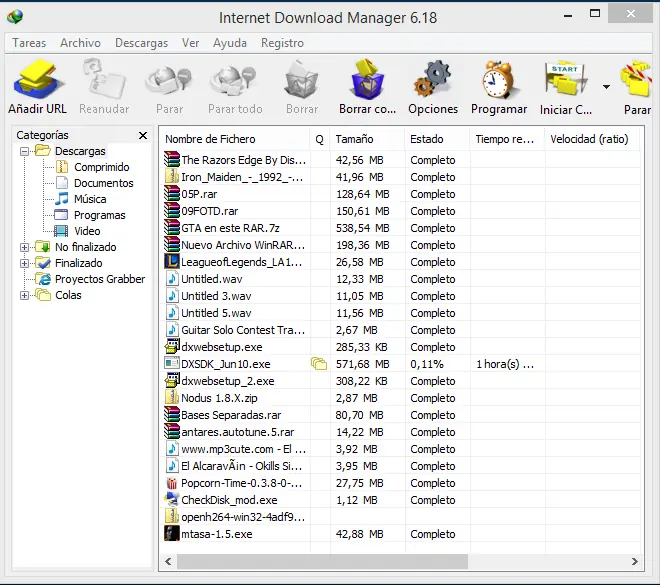
Task: Select the Programas category
Action: click(x=100, y=215)
